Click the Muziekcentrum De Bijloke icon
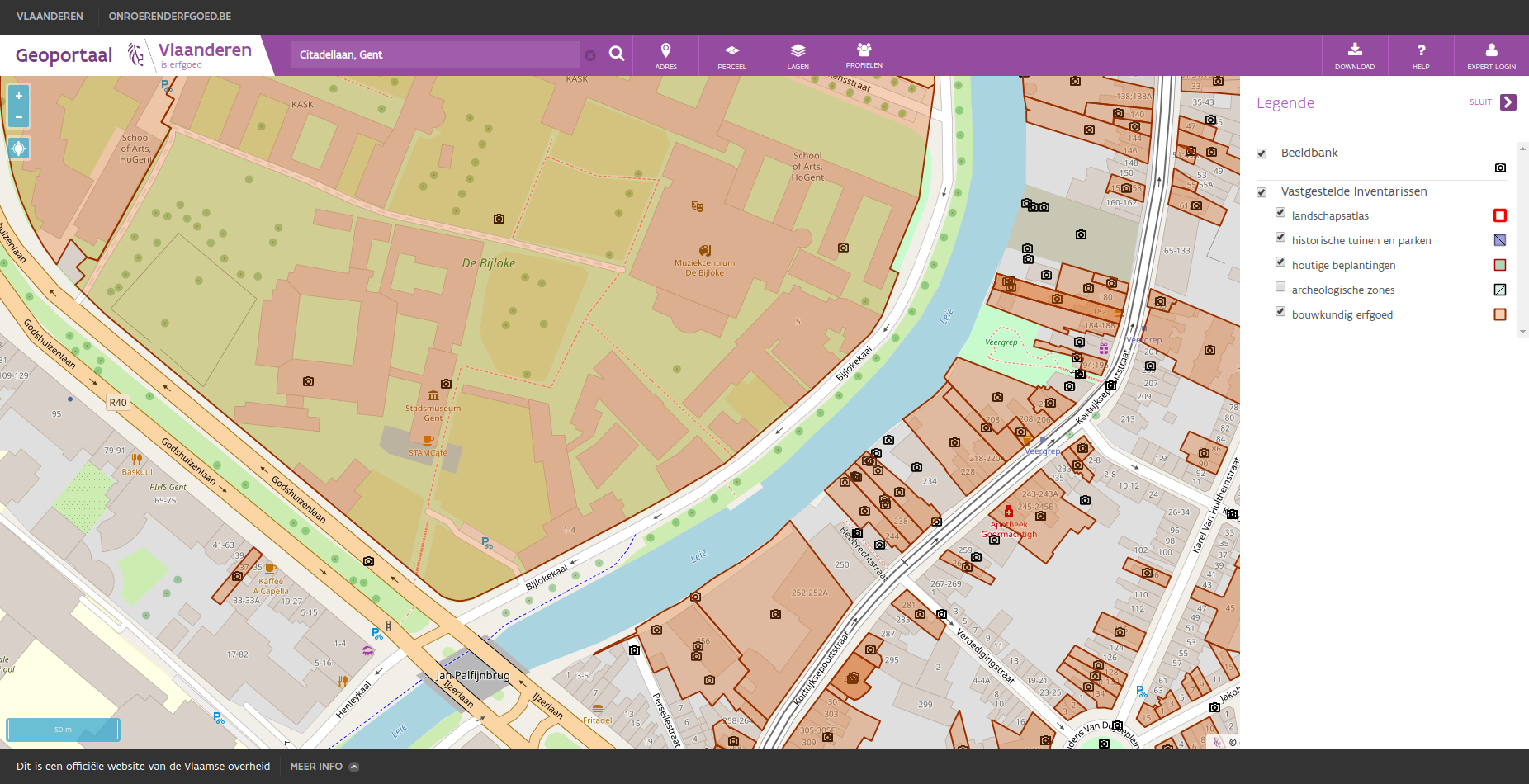This screenshot has width=1529, height=784. pos(704,250)
